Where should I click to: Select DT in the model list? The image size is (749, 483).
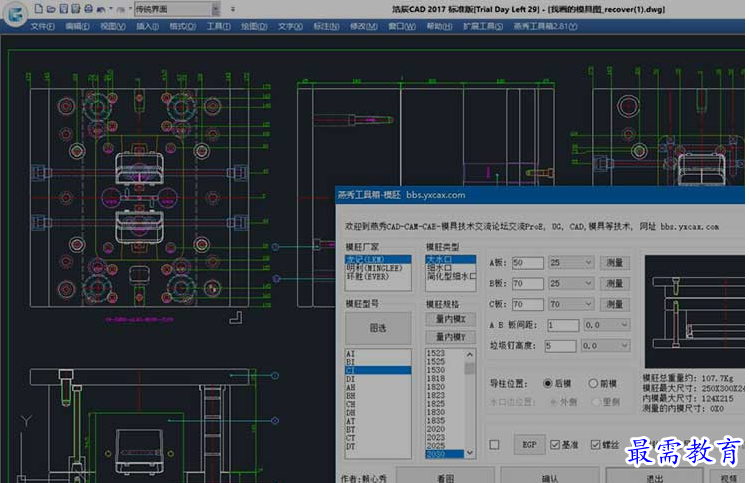[378, 447]
